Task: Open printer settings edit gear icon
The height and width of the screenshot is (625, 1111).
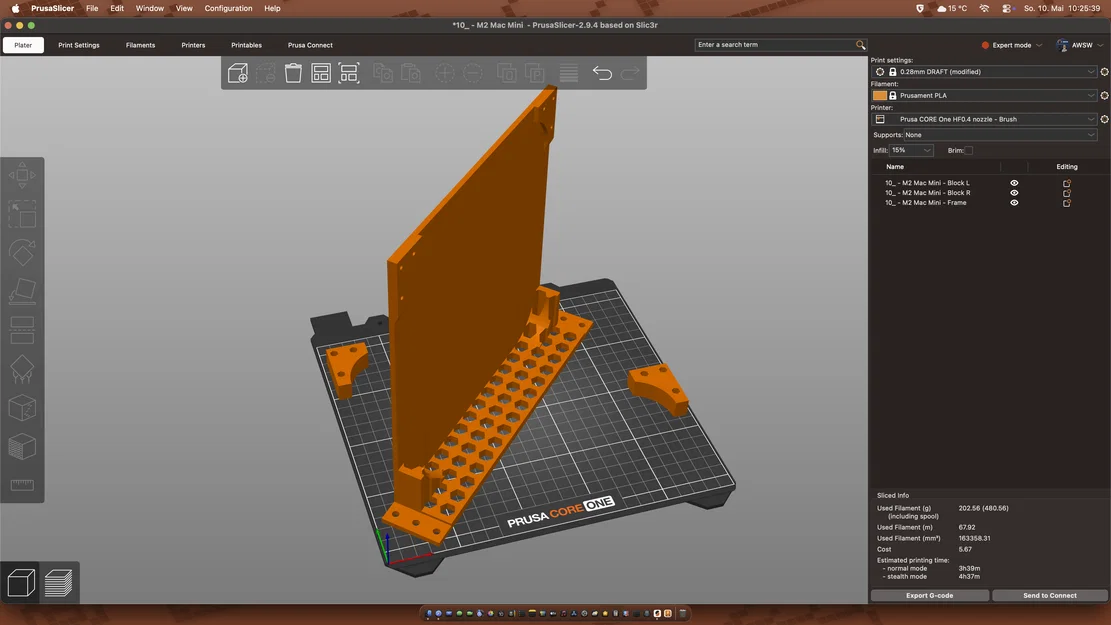Action: pos(1104,119)
